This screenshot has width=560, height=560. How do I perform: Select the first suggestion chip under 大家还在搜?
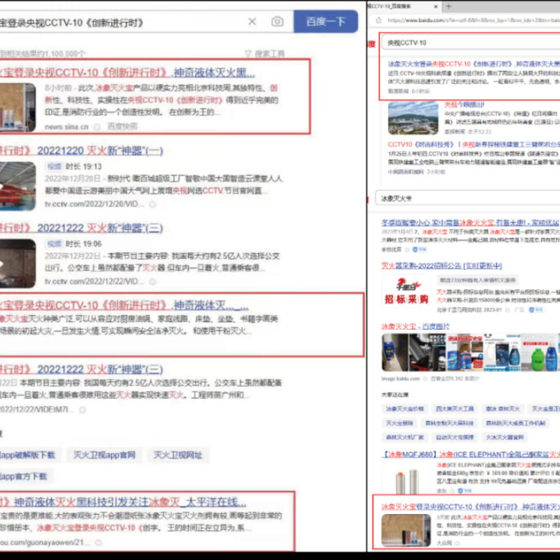click(405, 409)
